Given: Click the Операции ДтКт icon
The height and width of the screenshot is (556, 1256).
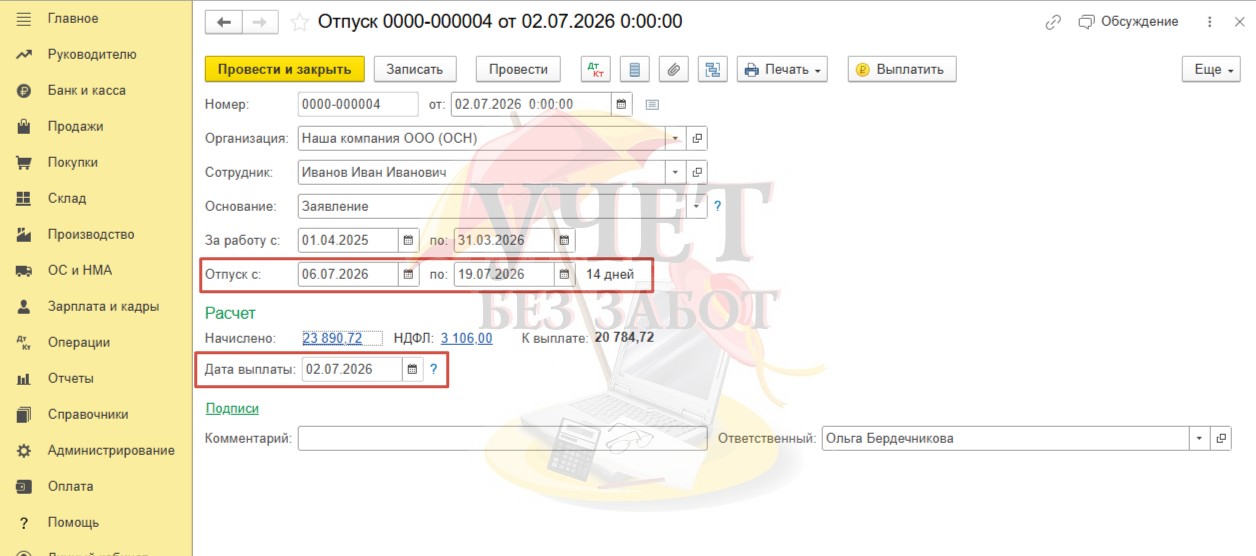Looking at the screenshot, I should 24,343.
